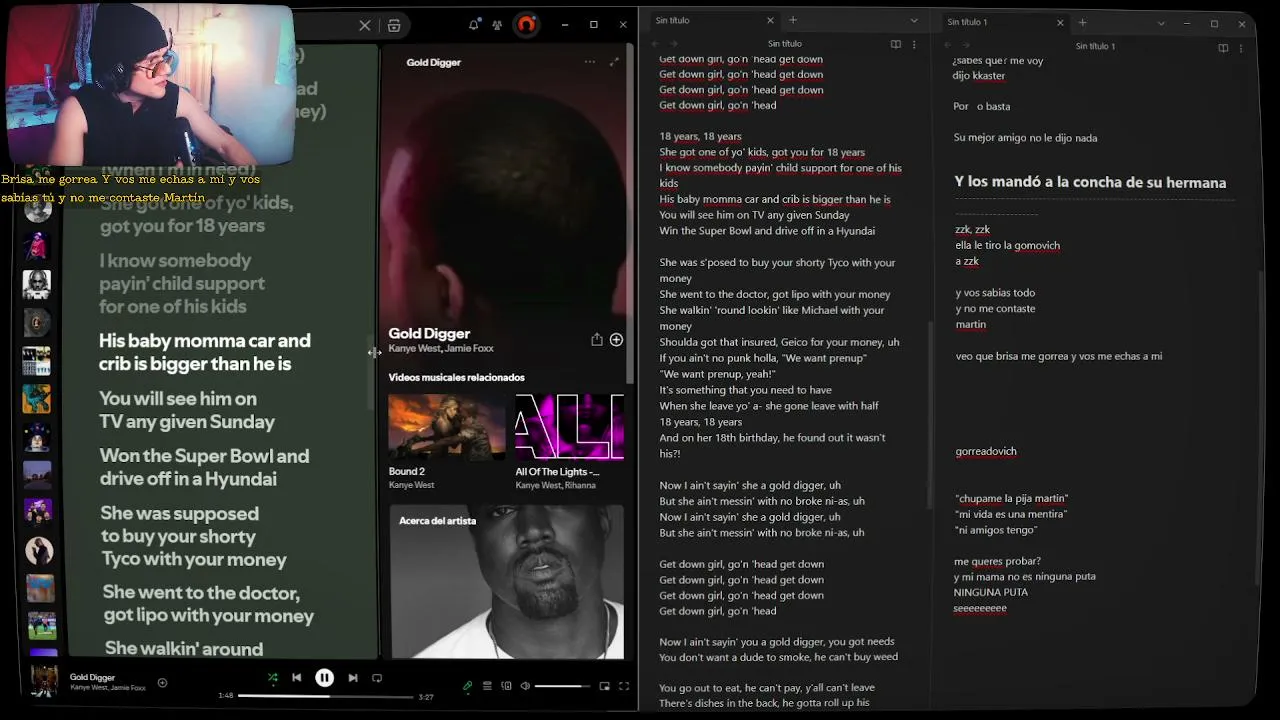Open Kanye West, Jamie Foxx artist link in panel

click(441, 349)
